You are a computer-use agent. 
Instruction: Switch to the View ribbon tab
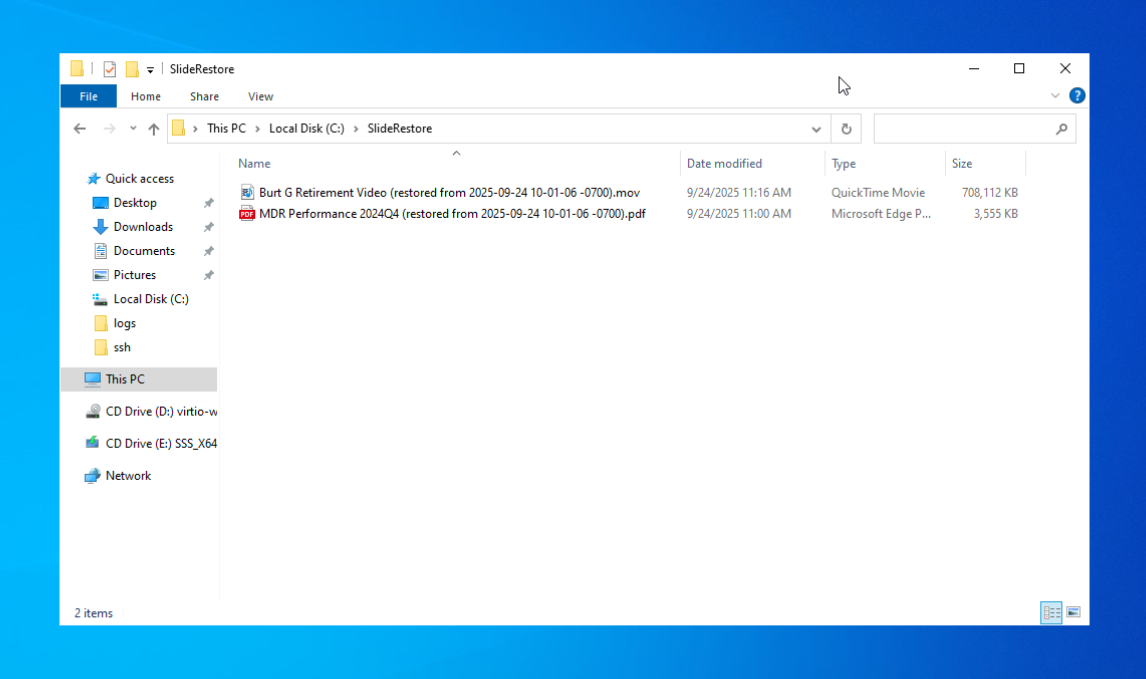pyautogui.click(x=260, y=96)
